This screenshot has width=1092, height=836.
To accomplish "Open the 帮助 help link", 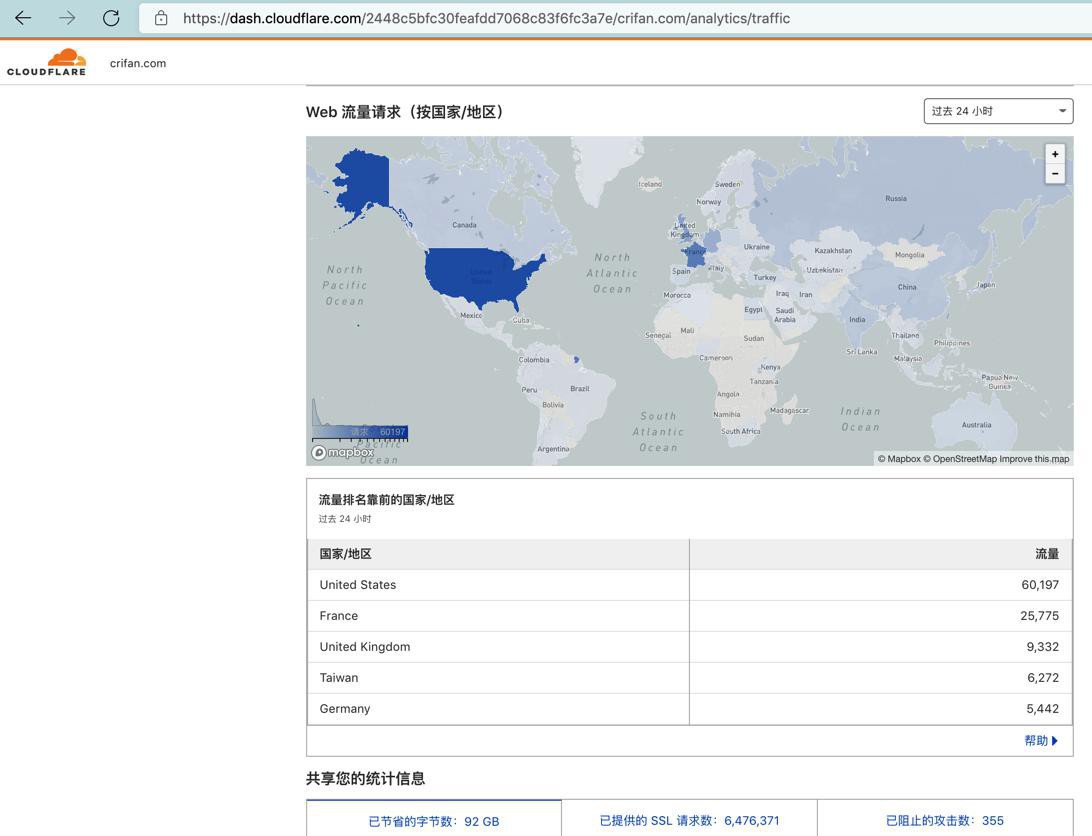I will pos(1040,741).
